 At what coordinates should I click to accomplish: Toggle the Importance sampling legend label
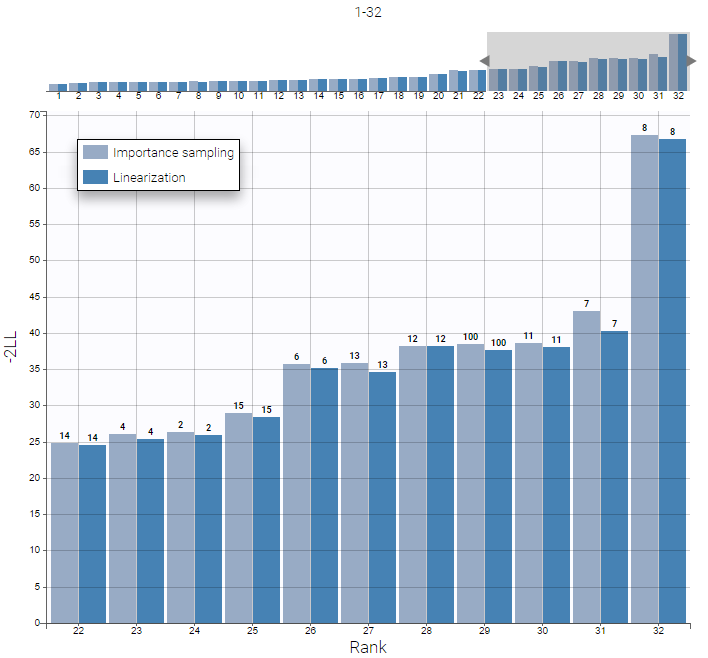(173, 153)
